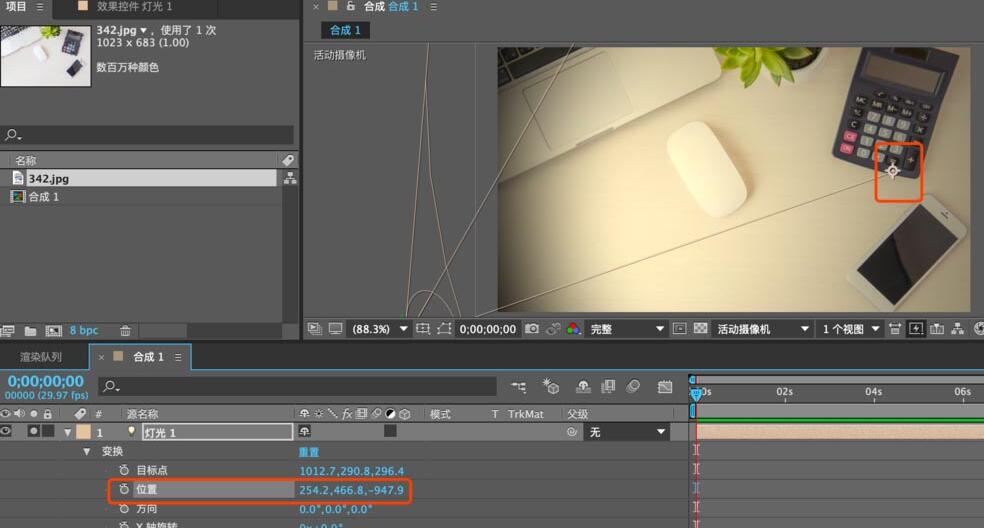Click the show snapshot icon
Viewport: 984px width, 528px height.
[x=553, y=328]
